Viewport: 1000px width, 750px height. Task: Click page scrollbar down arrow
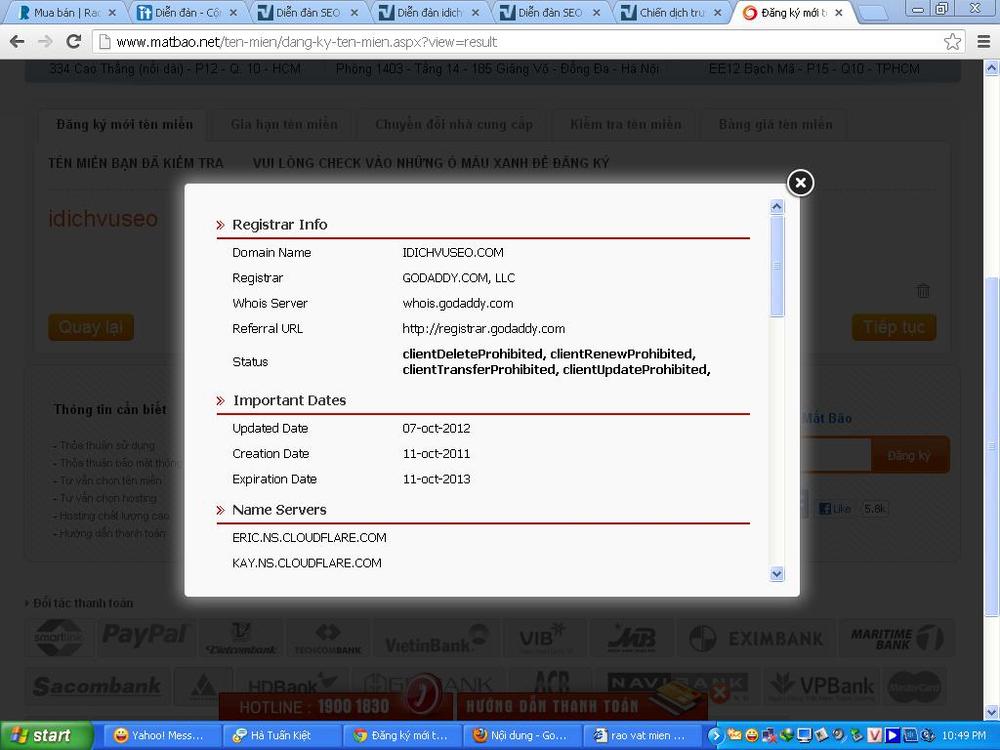point(992,712)
